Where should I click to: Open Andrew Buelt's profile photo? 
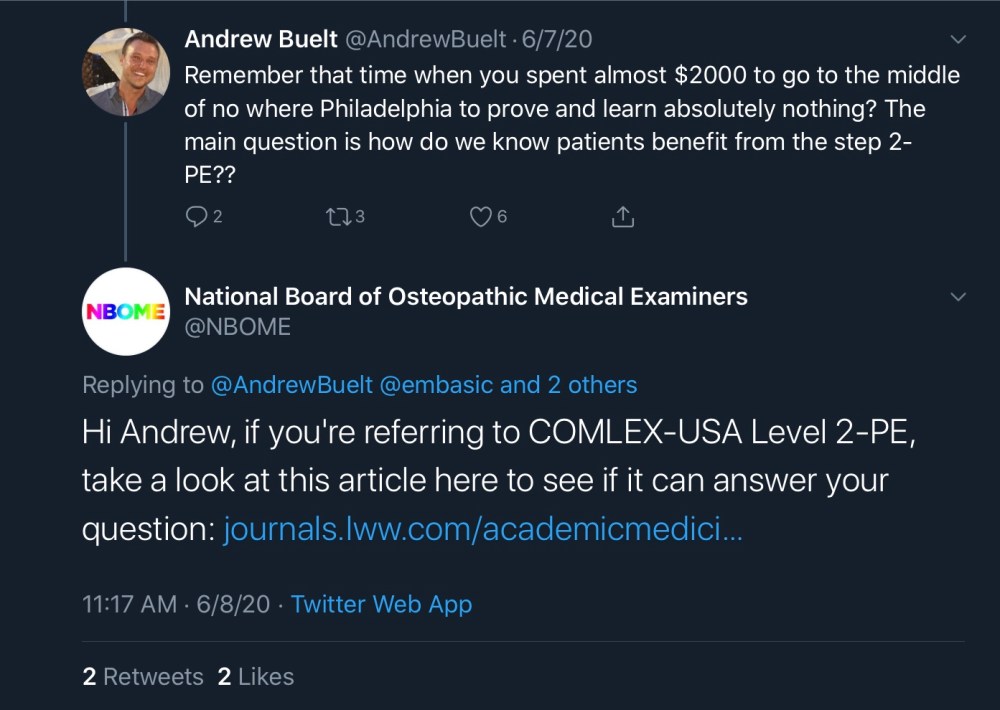click(x=125, y=72)
